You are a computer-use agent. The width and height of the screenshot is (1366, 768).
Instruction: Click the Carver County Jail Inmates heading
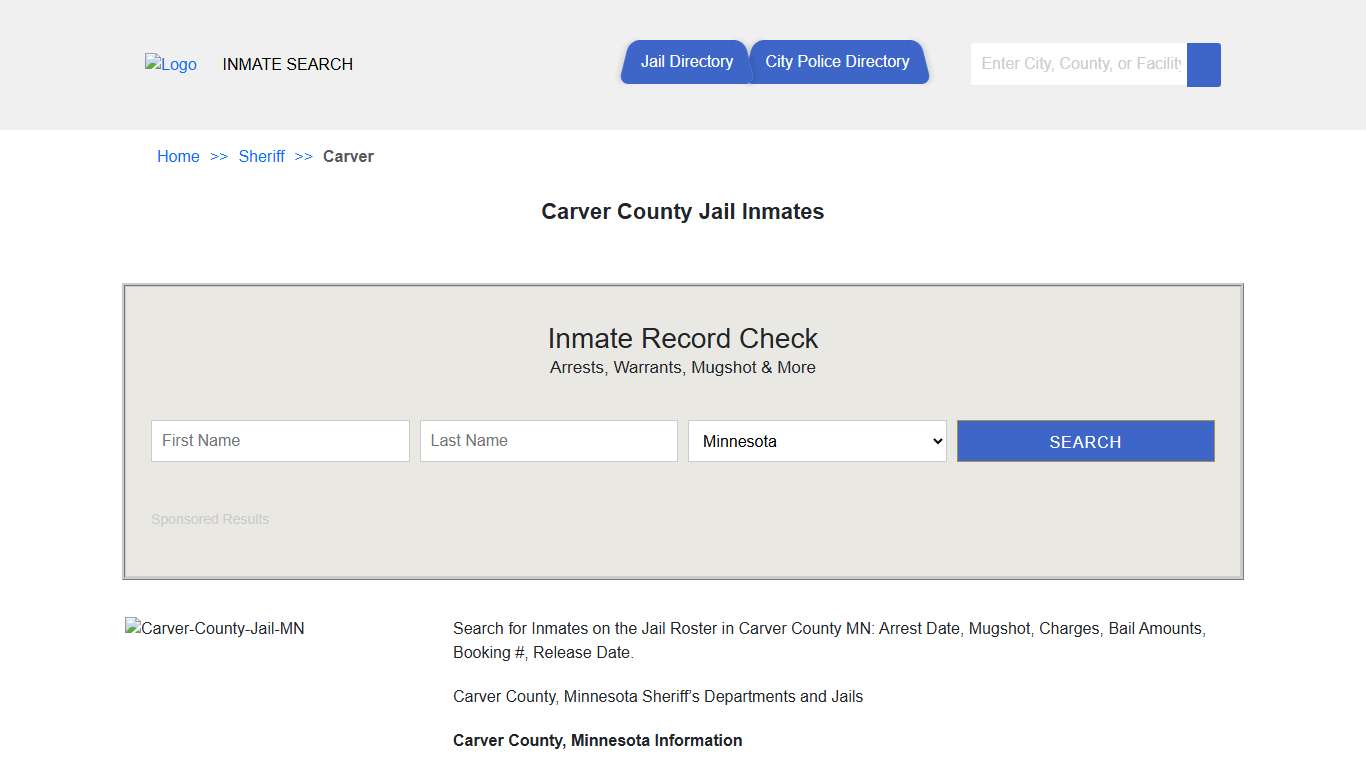[683, 211]
